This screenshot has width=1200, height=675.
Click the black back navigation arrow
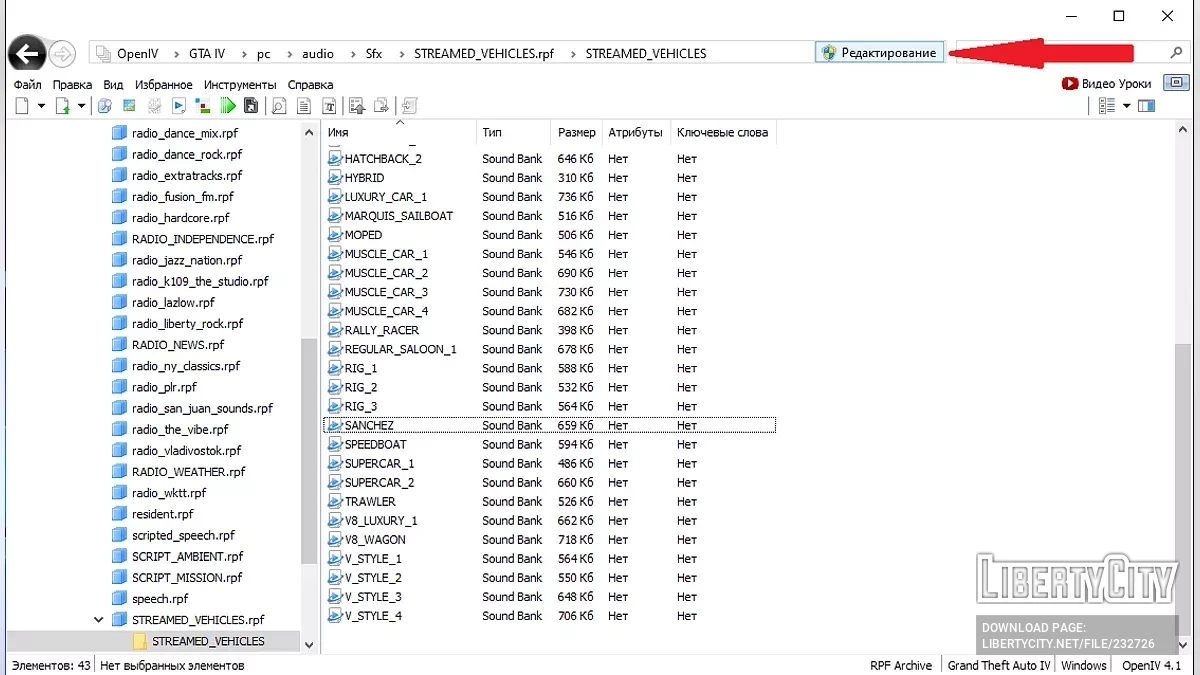pos(27,53)
